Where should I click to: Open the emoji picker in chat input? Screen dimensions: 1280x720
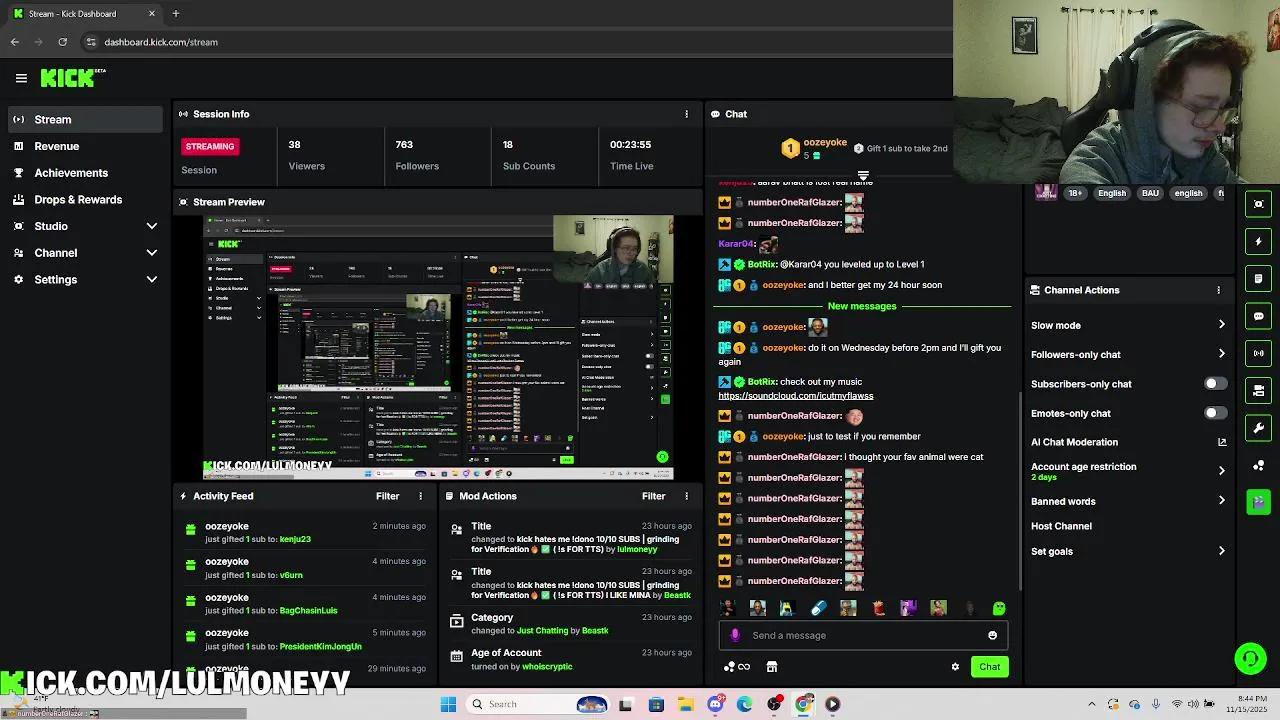992,635
